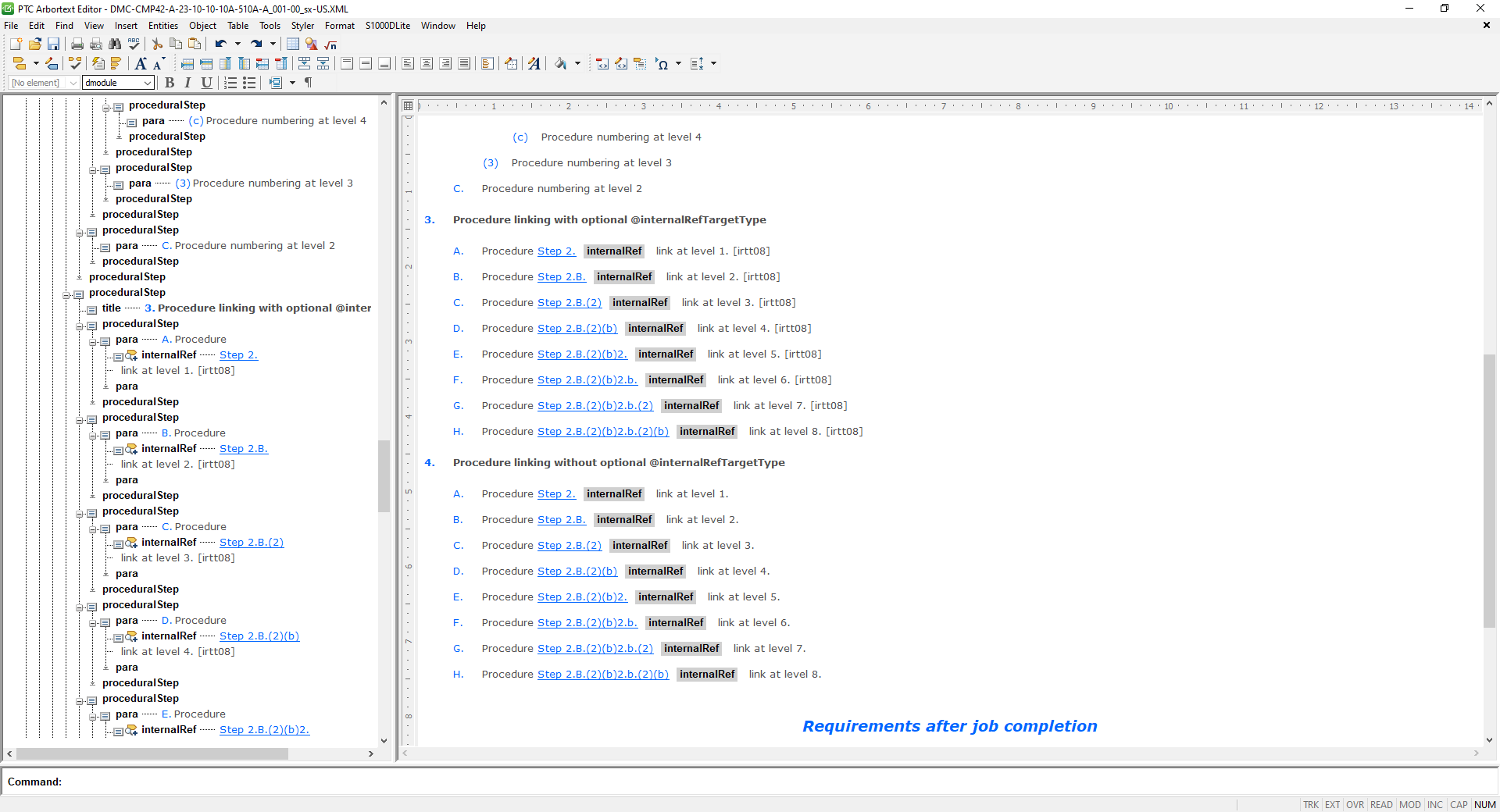Viewport: 1500px width, 812px height.
Task: Select the Find/Replace binoculars icon
Action: pos(115,45)
